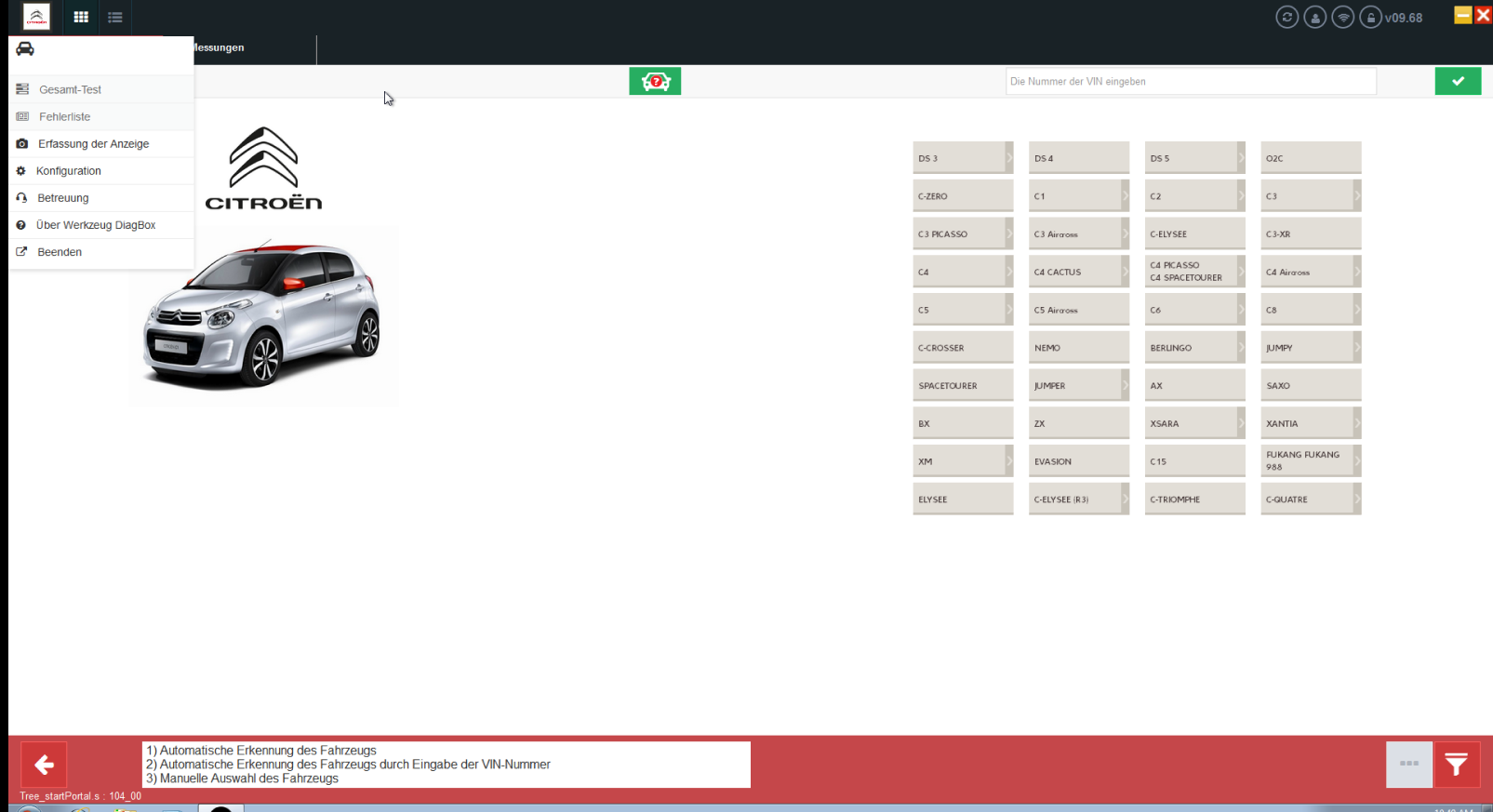This screenshot has height=812, width=1493.
Task: Choose Beenden to exit the application
Action: (60, 252)
